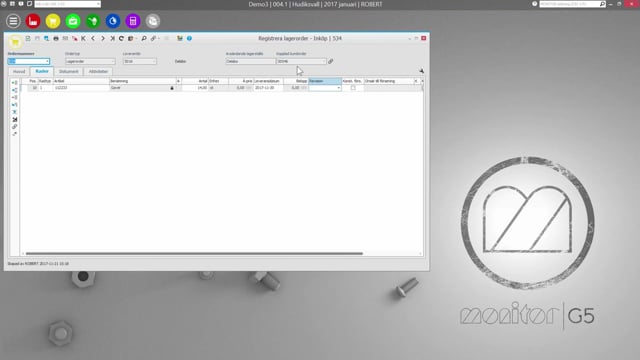Open the purple calculator Accounting module

click(x=133, y=21)
